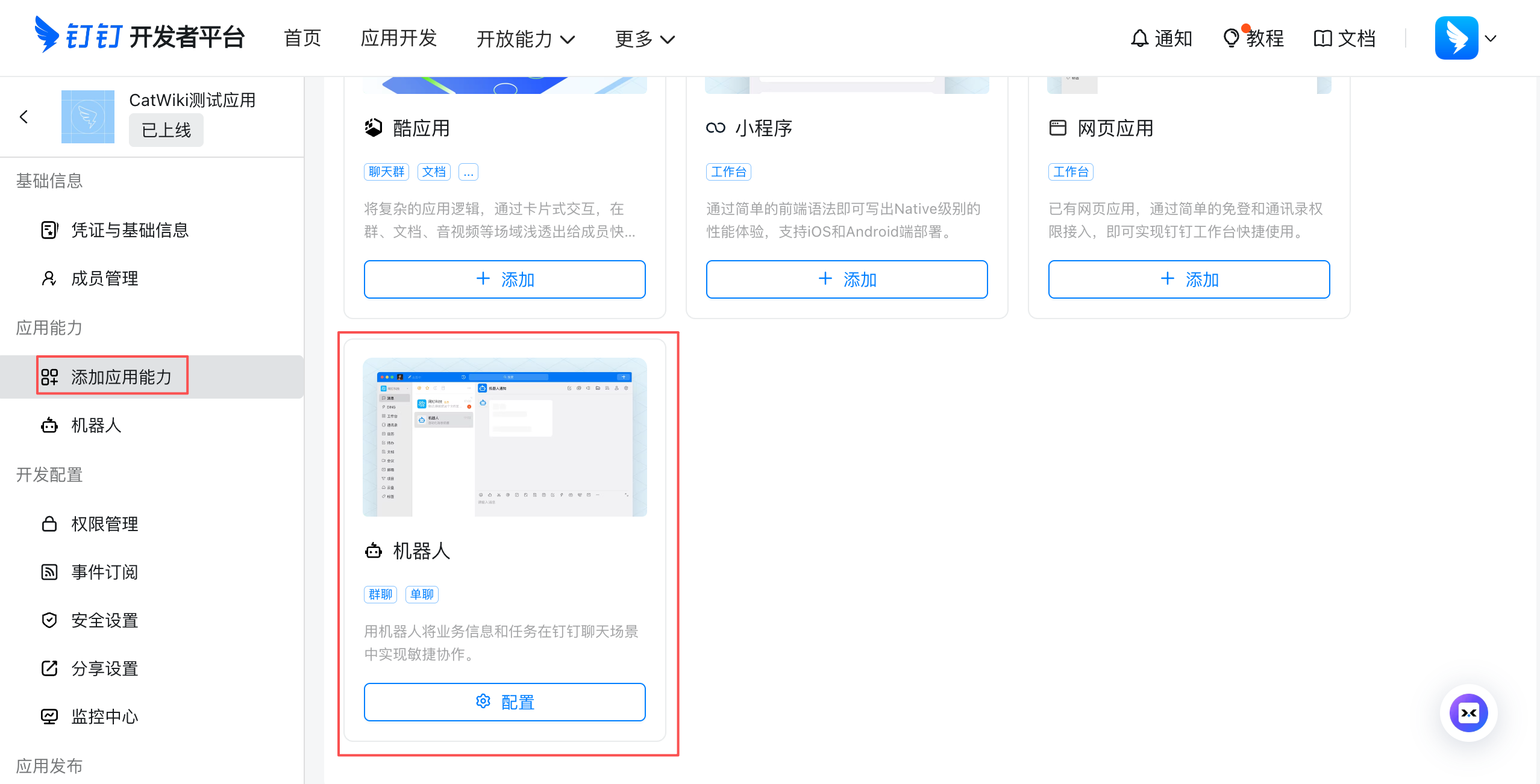Click the back arrow next to CatWiki测试应用
Image resolution: width=1540 pixels, height=784 pixels.
pyautogui.click(x=25, y=116)
